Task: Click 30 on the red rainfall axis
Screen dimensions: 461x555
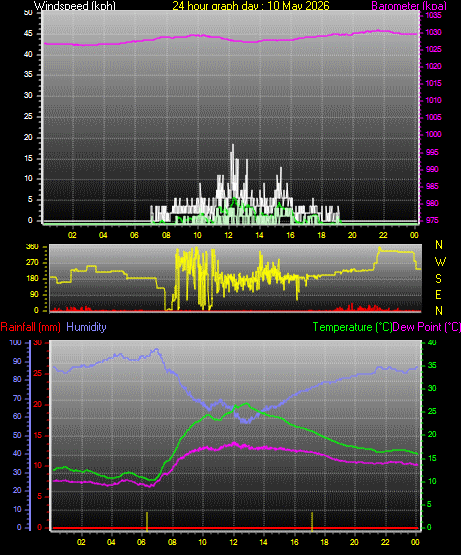Action: coord(37,342)
